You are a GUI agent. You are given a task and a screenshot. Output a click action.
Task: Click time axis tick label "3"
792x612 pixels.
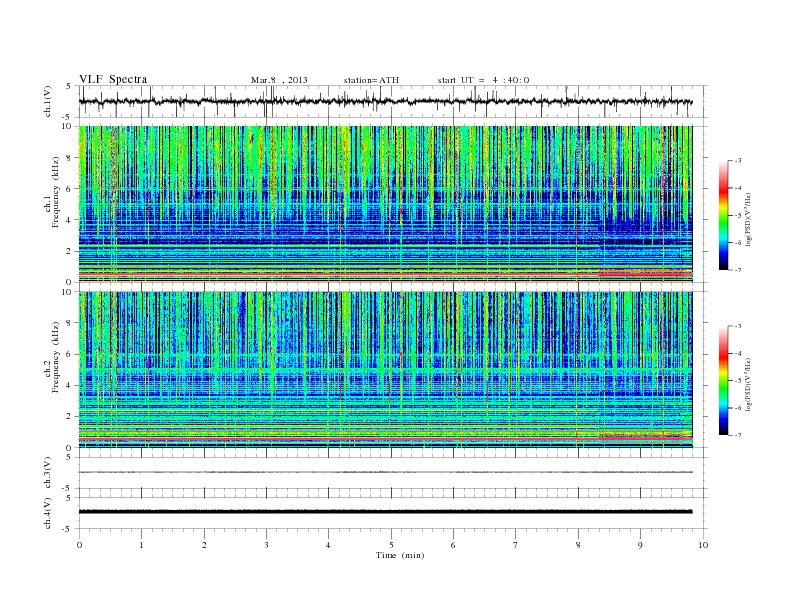[266, 545]
